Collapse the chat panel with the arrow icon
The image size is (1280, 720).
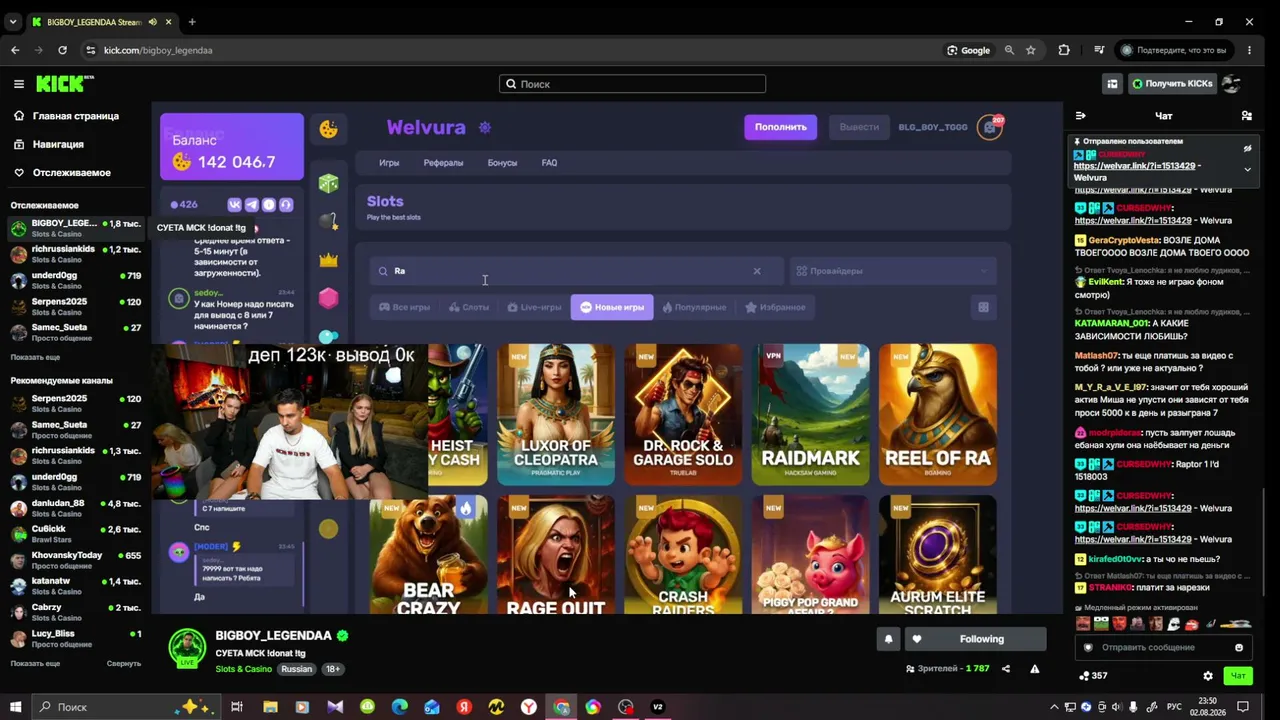[x=1080, y=116]
